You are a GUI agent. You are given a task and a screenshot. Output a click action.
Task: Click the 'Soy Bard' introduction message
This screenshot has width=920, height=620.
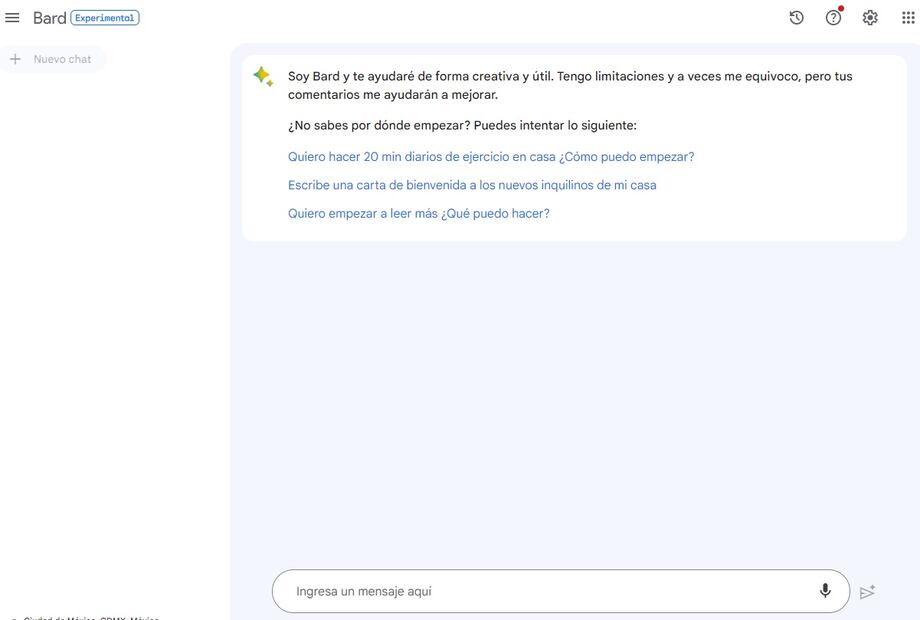[x=570, y=85]
